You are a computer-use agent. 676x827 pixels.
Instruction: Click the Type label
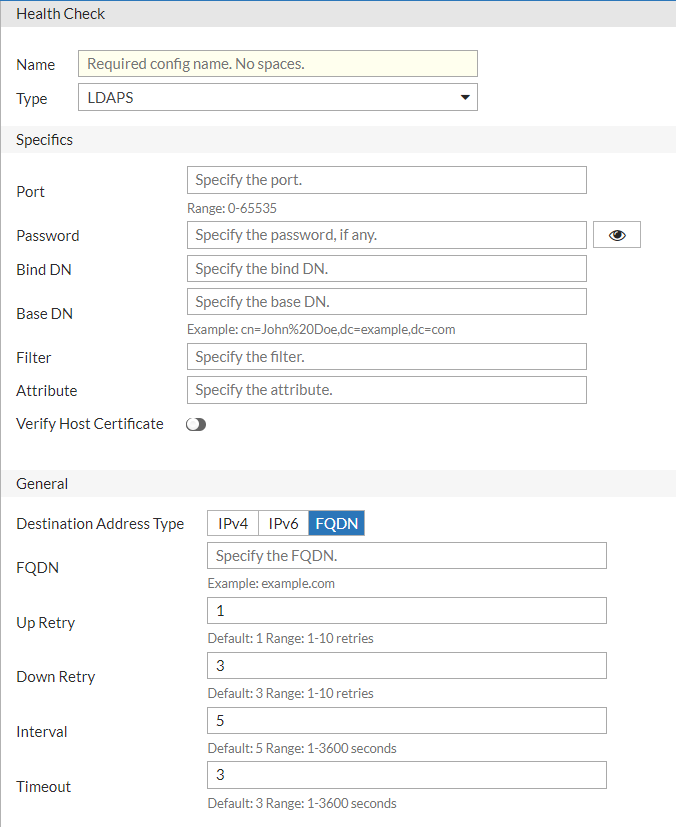coord(32,99)
